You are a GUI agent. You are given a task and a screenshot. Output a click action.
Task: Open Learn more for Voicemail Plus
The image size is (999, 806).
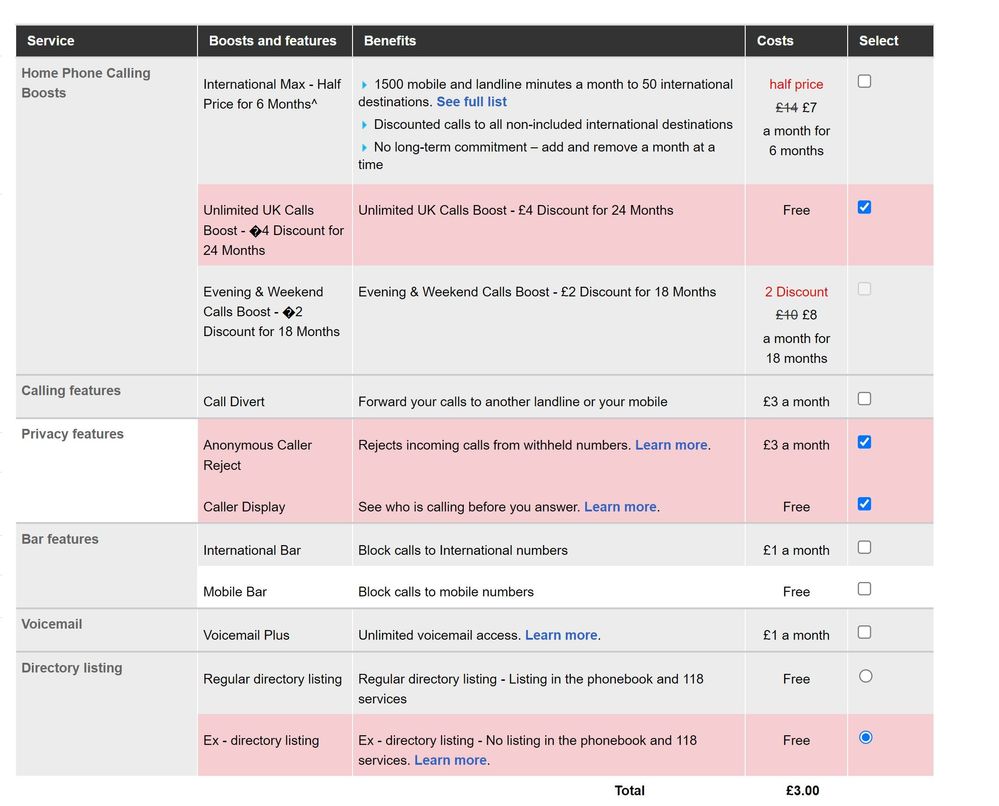561,635
